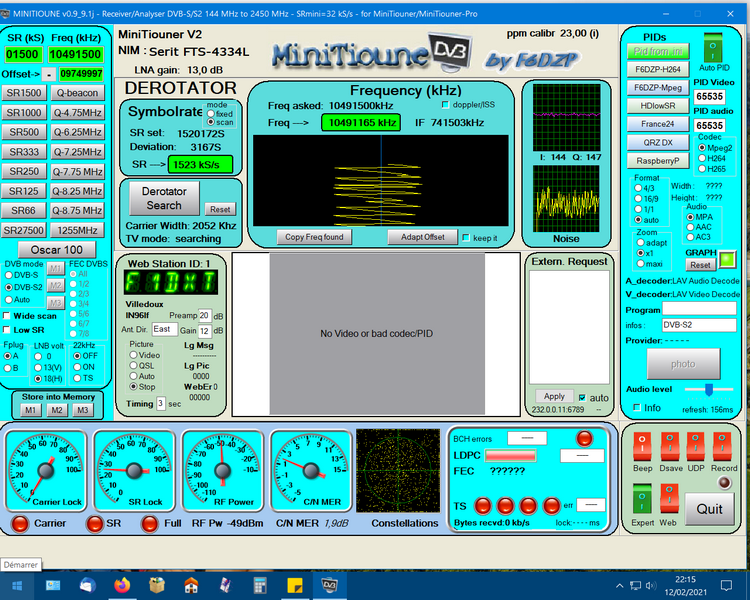Click the Carrier Lock gauge
Viewport: 750px width, 600px height.
point(45,471)
